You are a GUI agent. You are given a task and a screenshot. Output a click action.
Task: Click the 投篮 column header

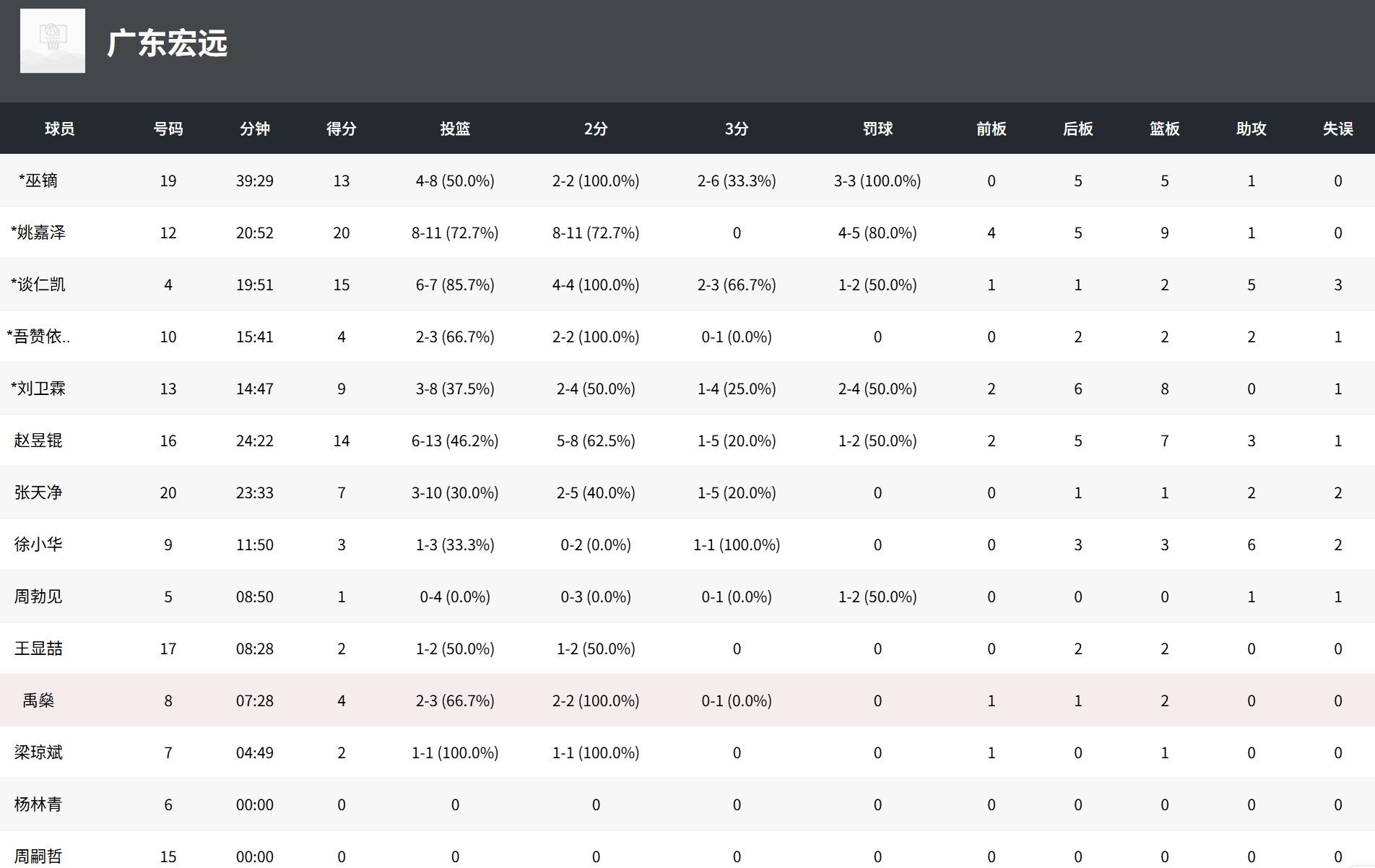tap(455, 129)
